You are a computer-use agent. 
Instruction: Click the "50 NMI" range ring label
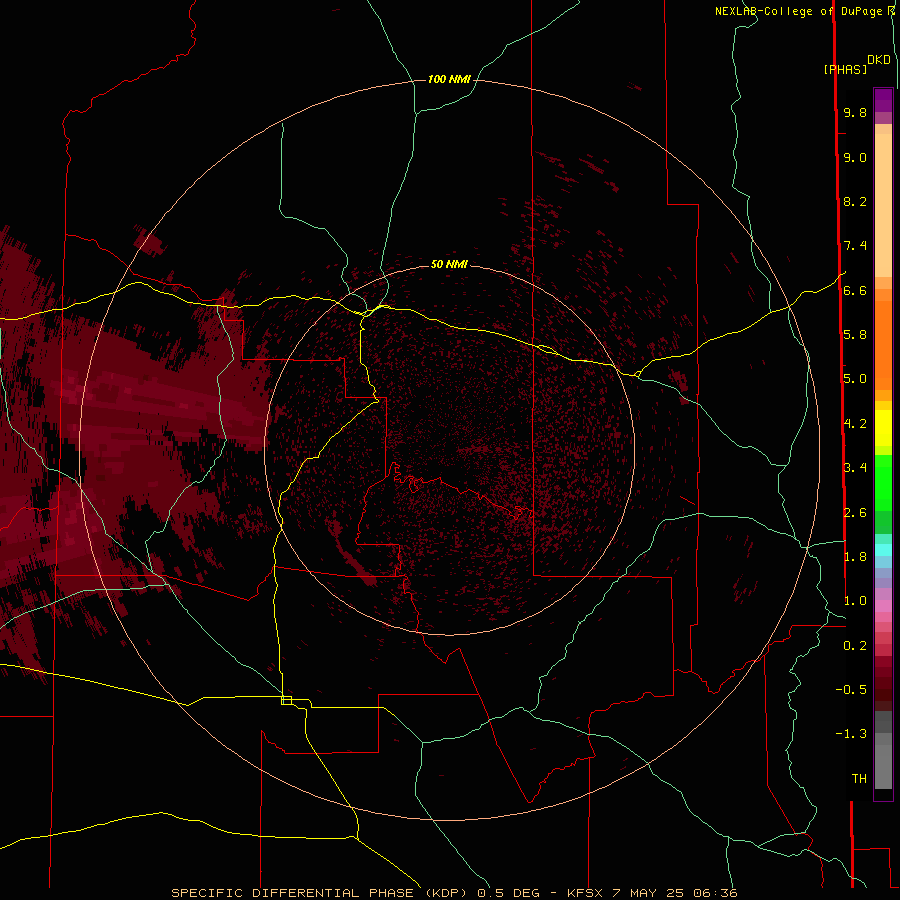click(x=449, y=264)
